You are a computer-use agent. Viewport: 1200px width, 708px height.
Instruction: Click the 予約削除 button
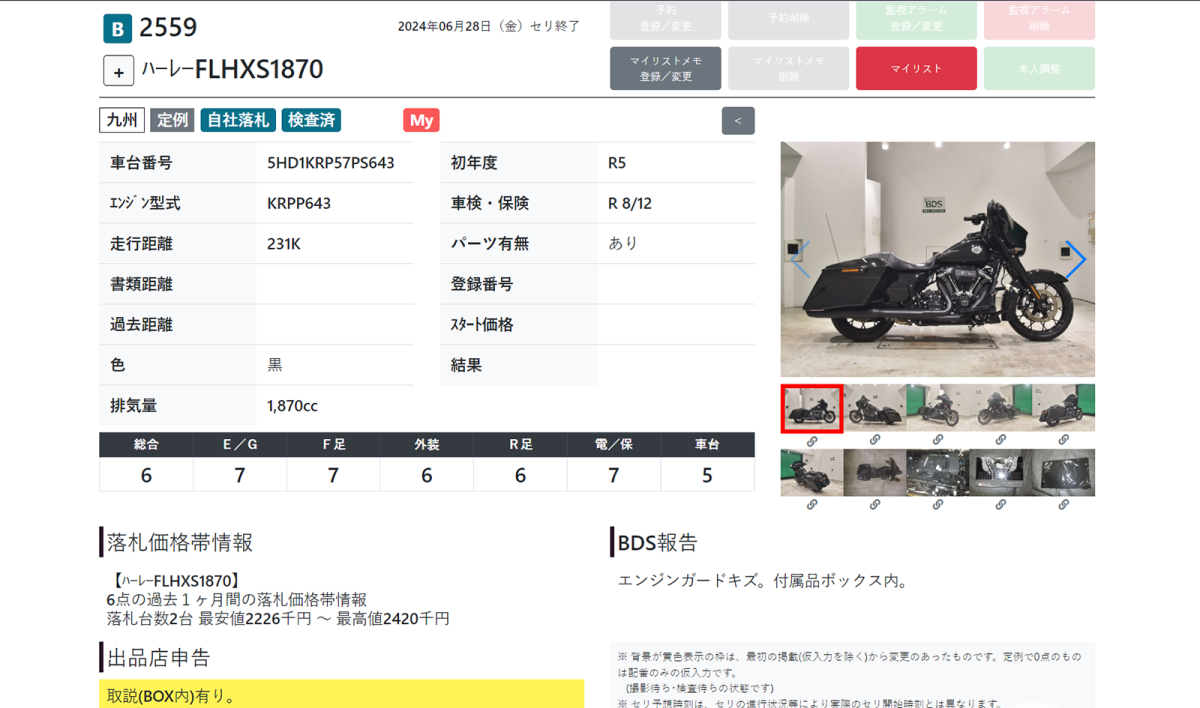[789, 19]
